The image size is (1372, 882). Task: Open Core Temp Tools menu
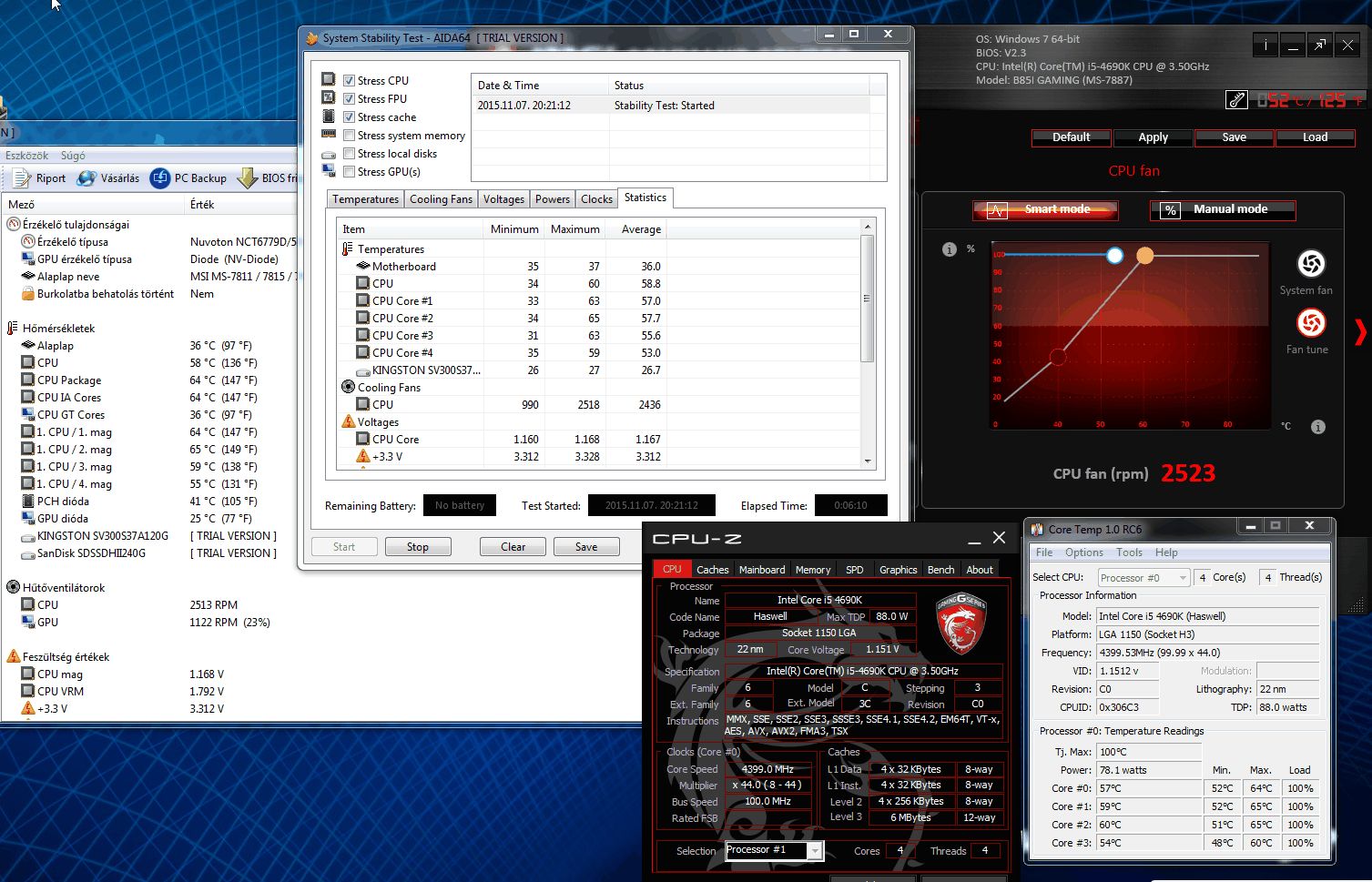[x=1129, y=553]
